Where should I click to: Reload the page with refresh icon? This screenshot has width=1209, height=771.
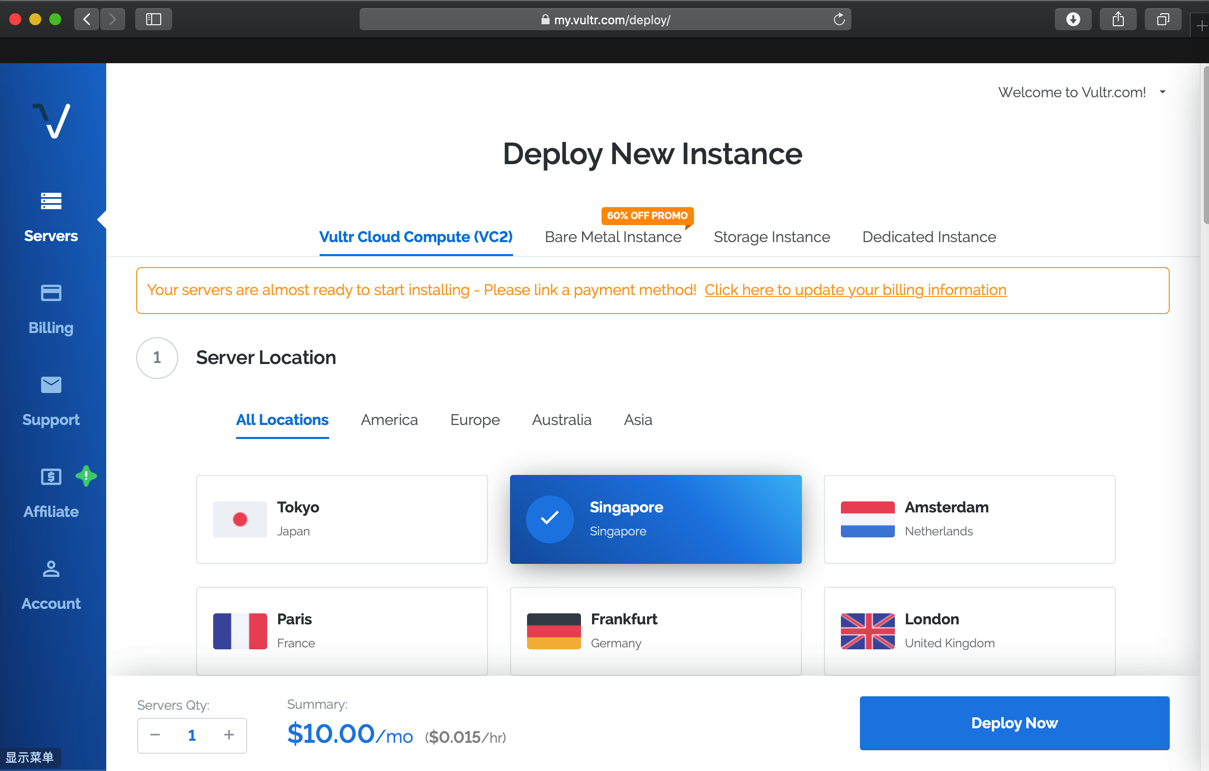point(839,19)
